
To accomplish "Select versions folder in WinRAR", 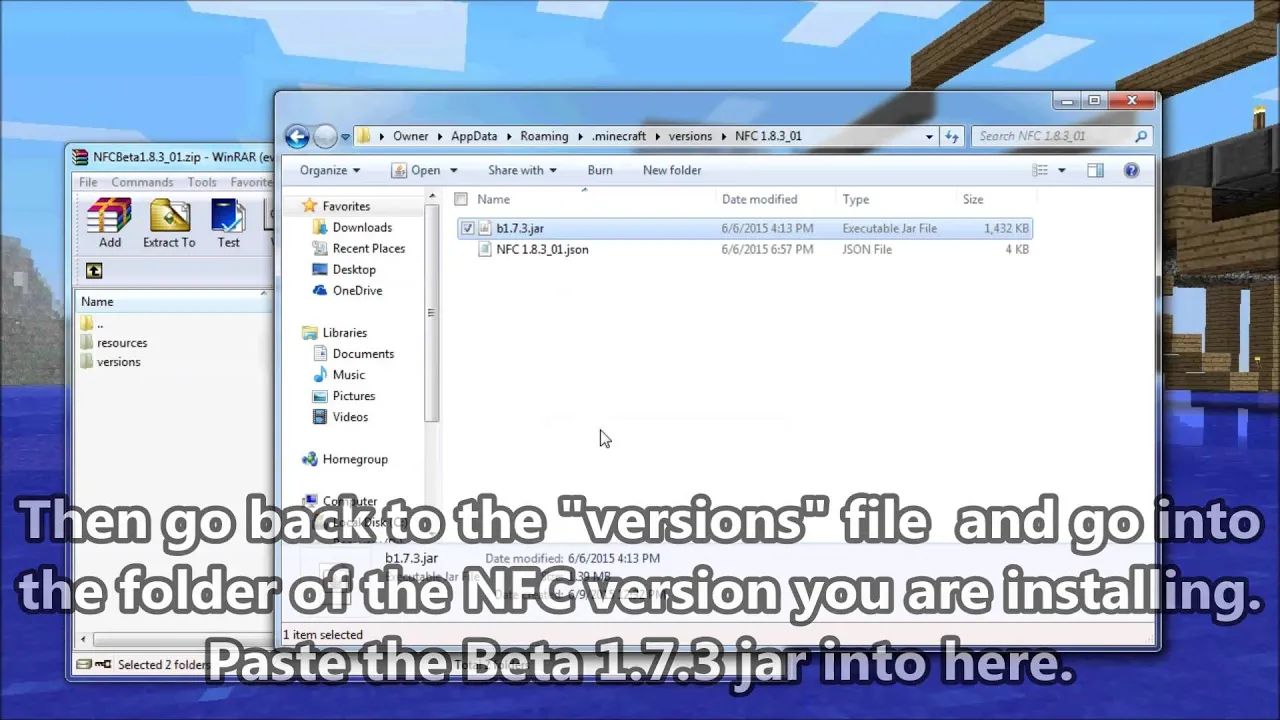I will click(x=118, y=361).
